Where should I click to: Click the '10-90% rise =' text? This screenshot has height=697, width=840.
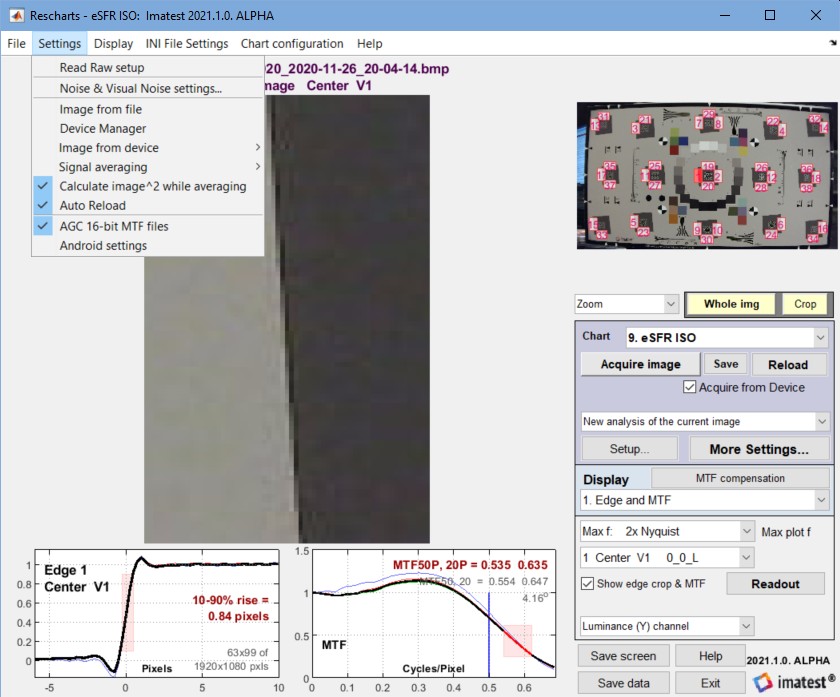click(230, 600)
